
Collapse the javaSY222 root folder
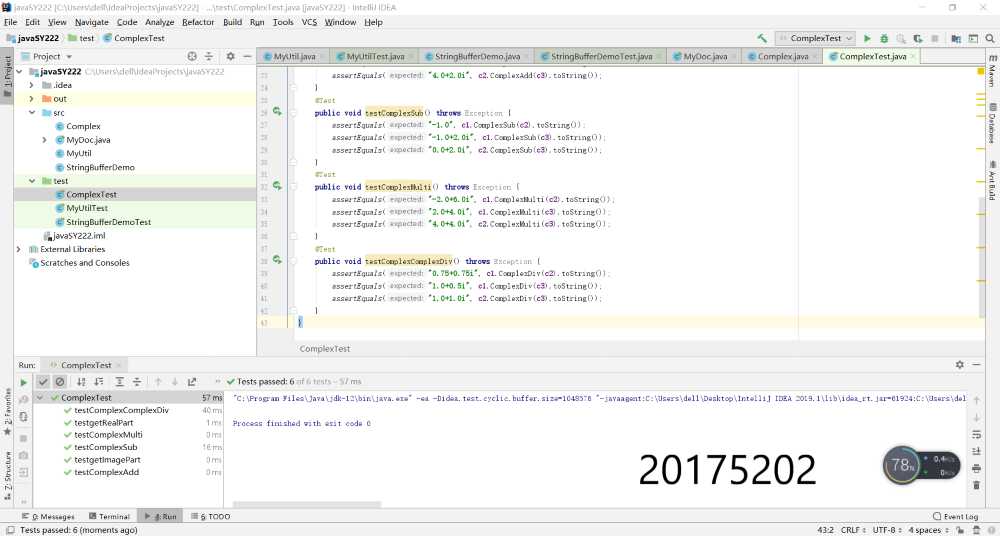[20, 71]
